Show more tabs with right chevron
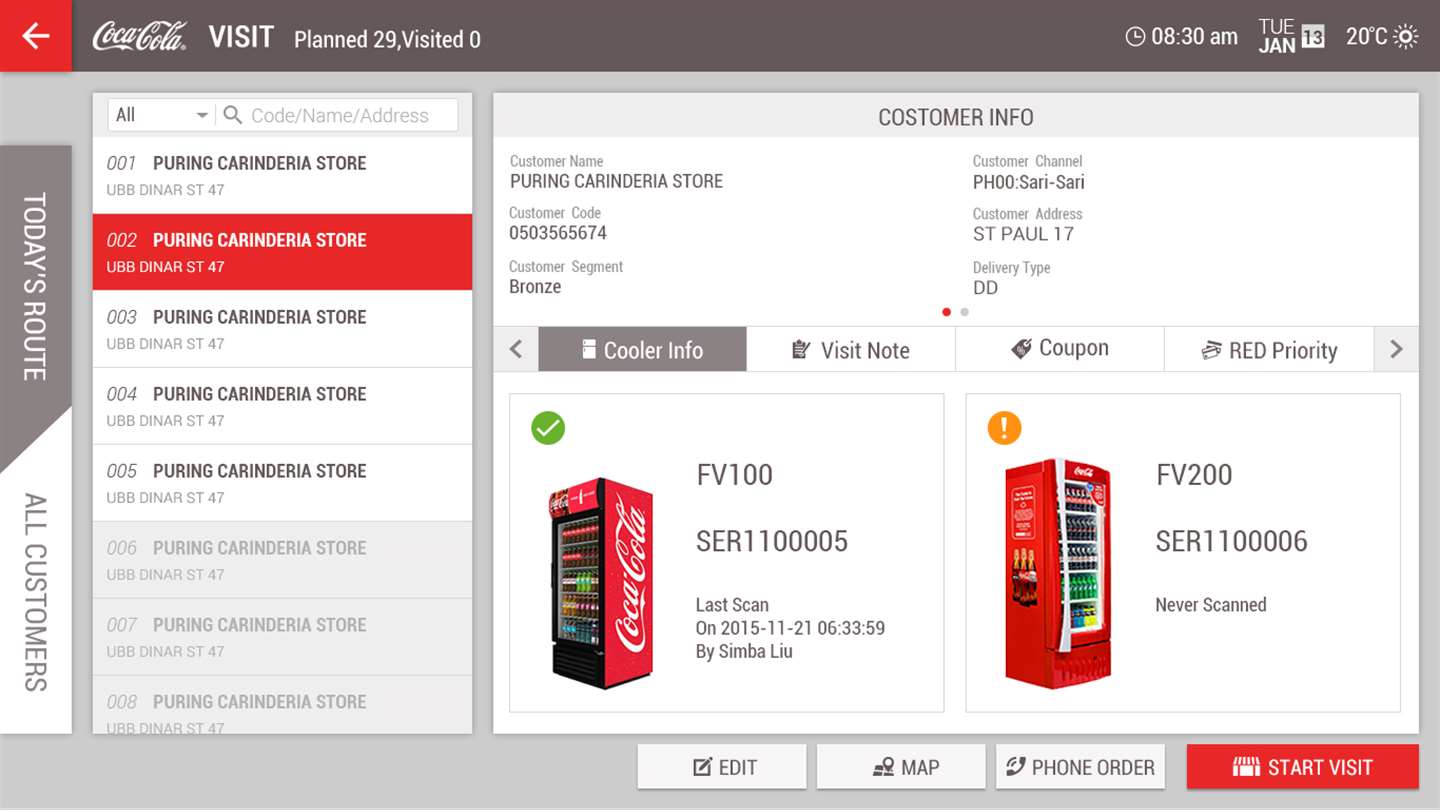Image resolution: width=1440 pixels, height=810 pixels. (1396, 349)
